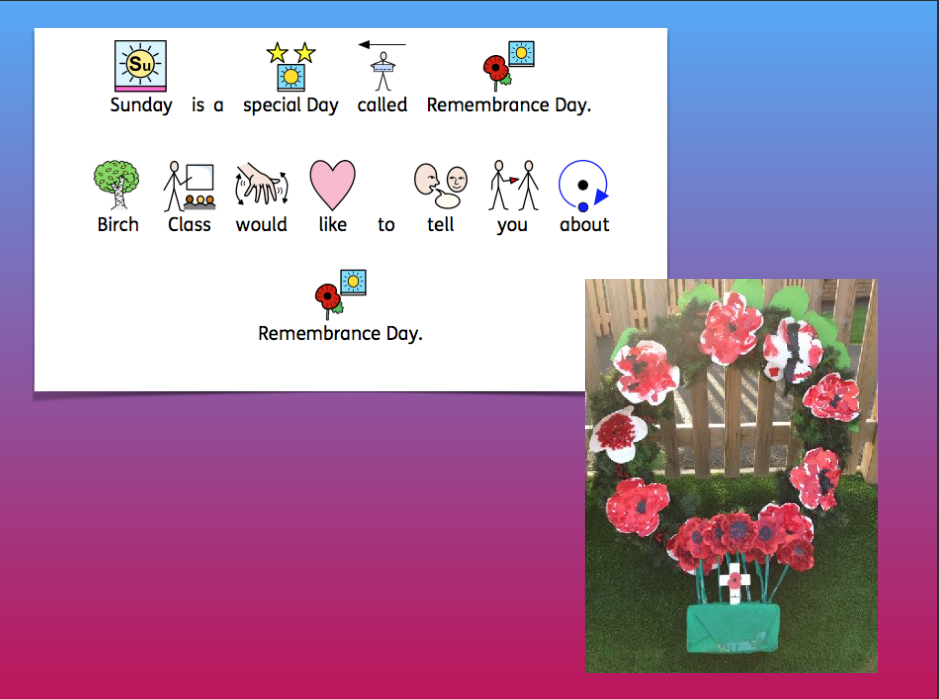Click the word 'called'
939x699 pixels.
coord(382,105)
